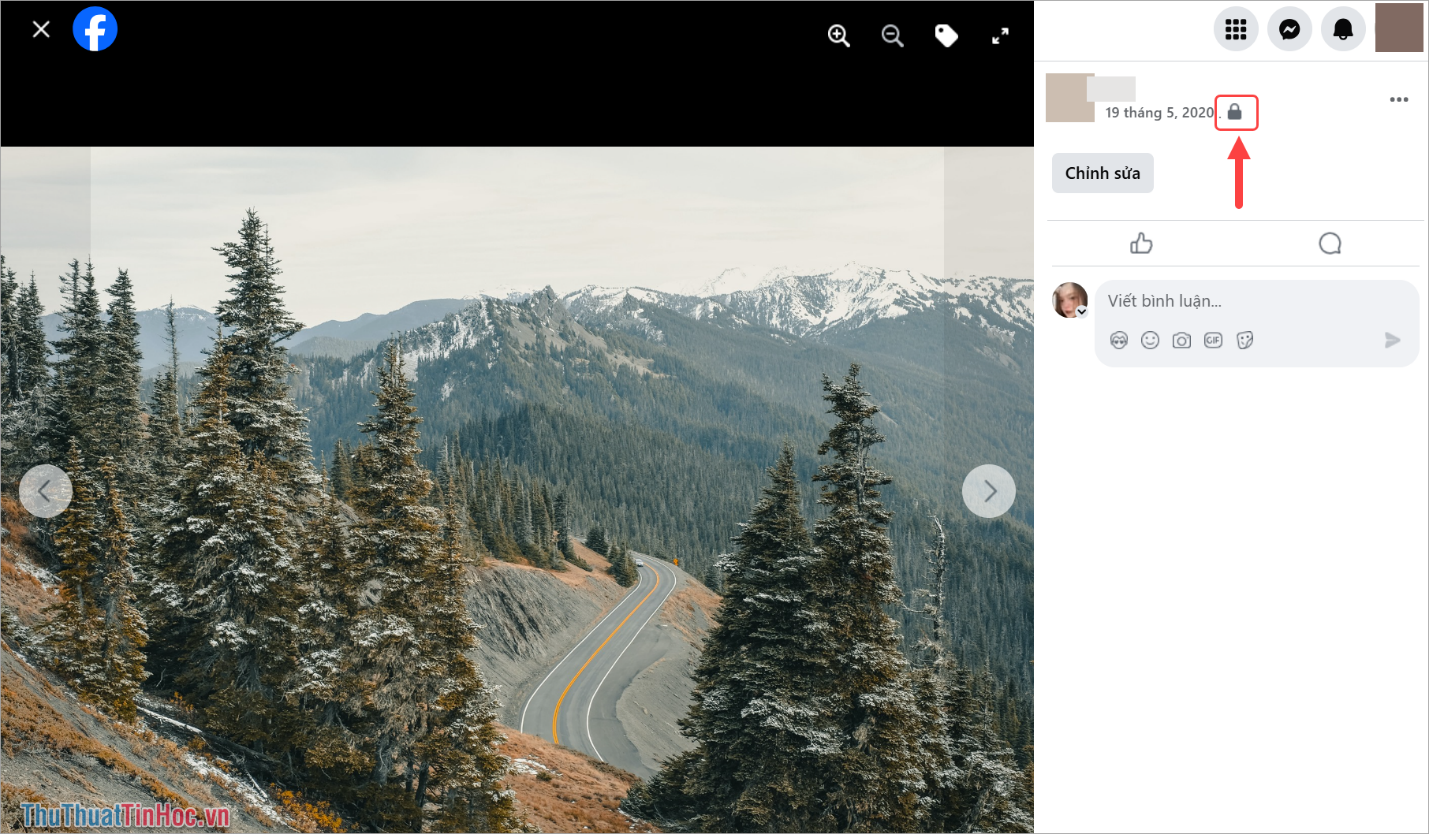
Task: Insert an emoji in the comment
Action: pyautogui.click(x=1150, y=340)
